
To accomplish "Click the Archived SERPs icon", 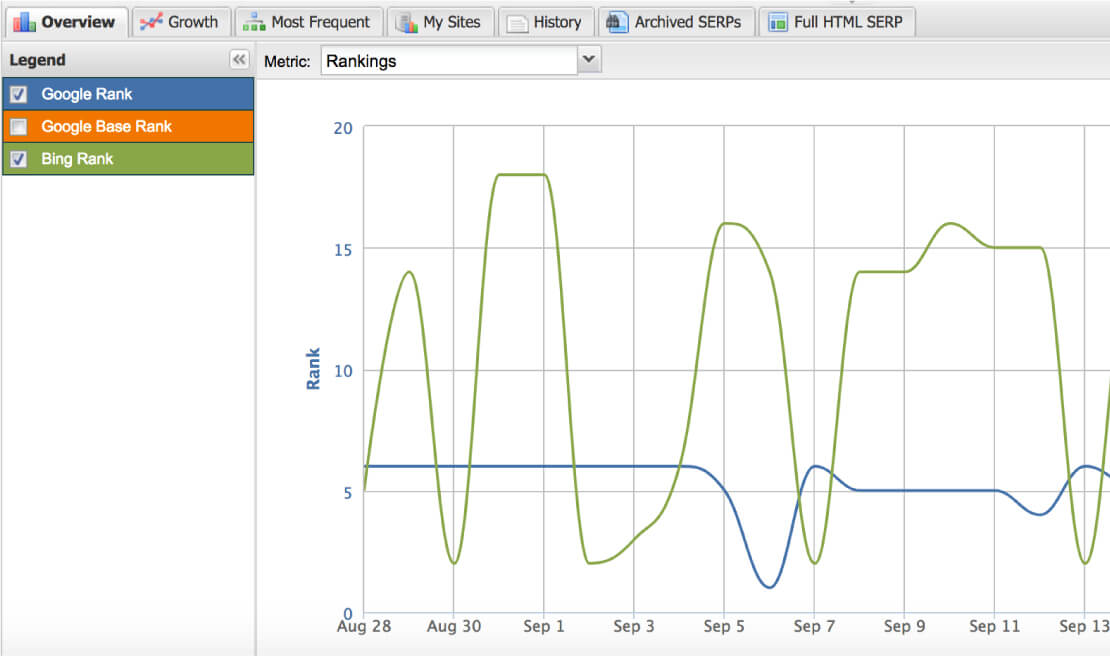I will coord(617,22).
